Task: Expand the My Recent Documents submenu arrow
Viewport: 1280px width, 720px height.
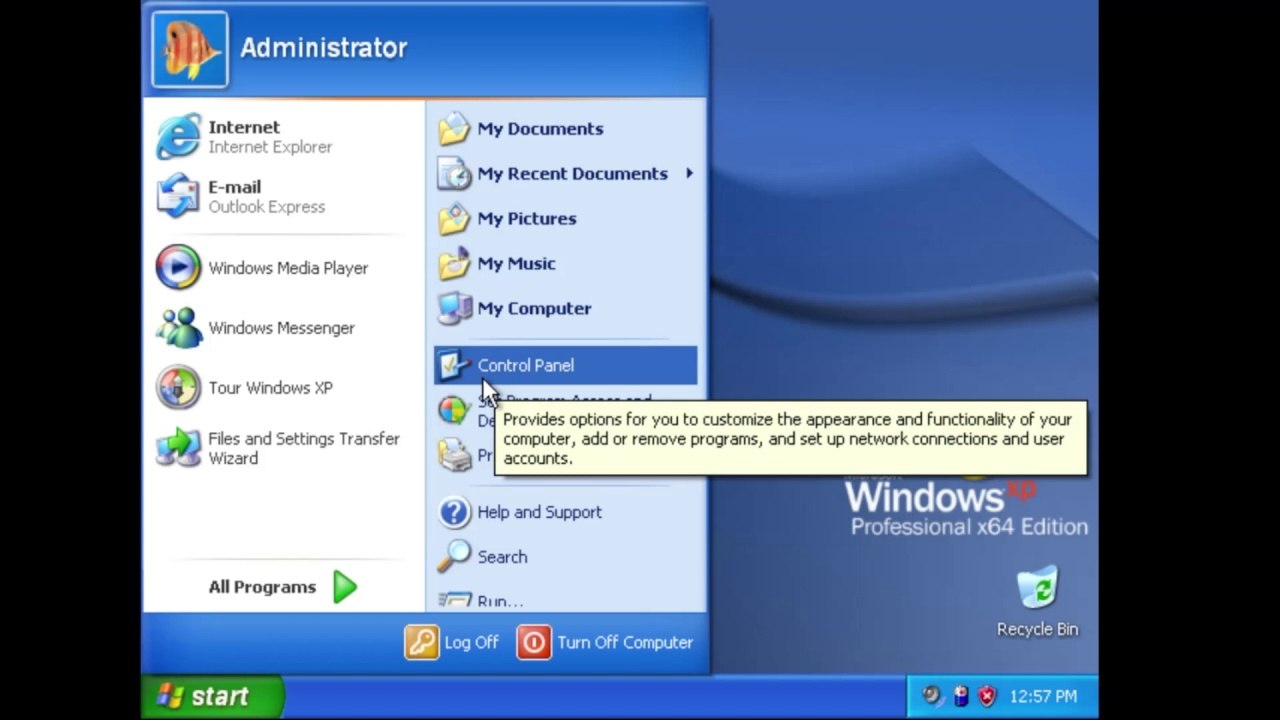Action: click(x=689, y=174)
